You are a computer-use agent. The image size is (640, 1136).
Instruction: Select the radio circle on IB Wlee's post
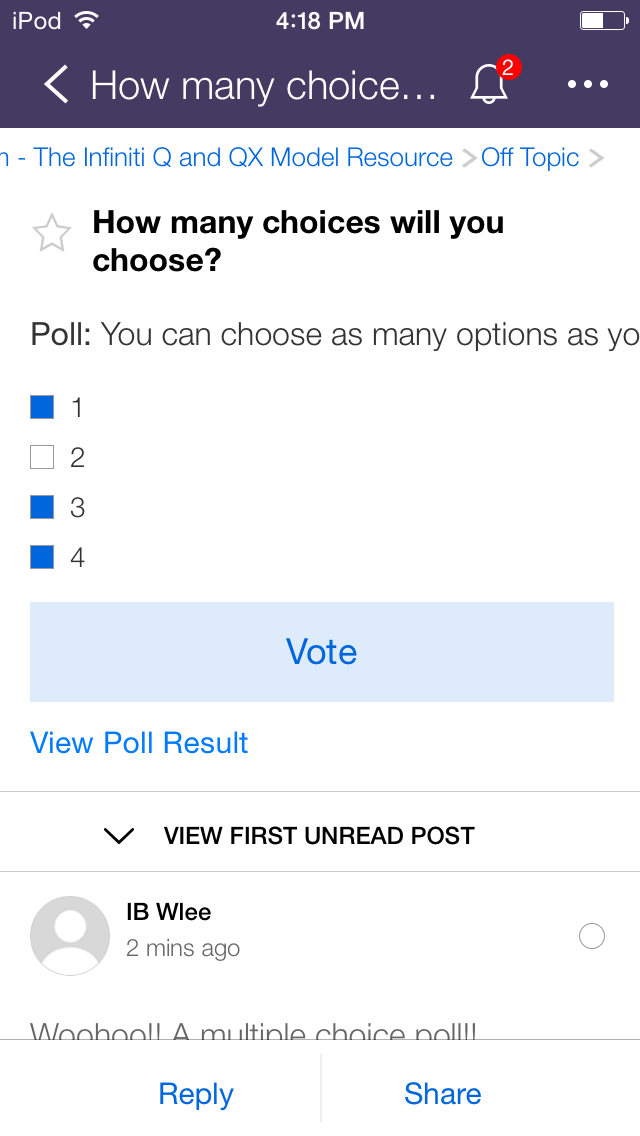click(592, 936)
